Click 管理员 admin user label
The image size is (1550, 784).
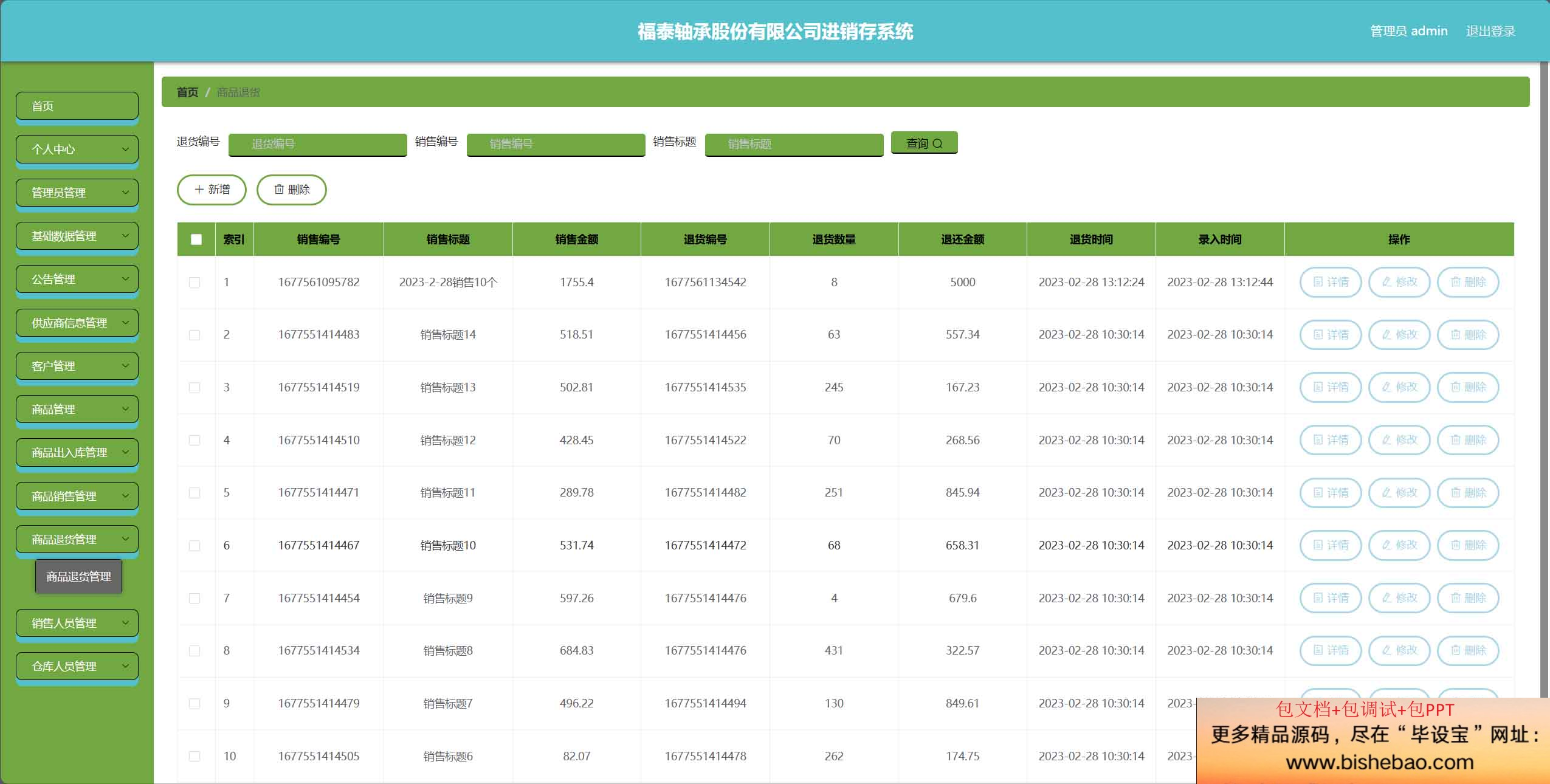(1408, 31)
